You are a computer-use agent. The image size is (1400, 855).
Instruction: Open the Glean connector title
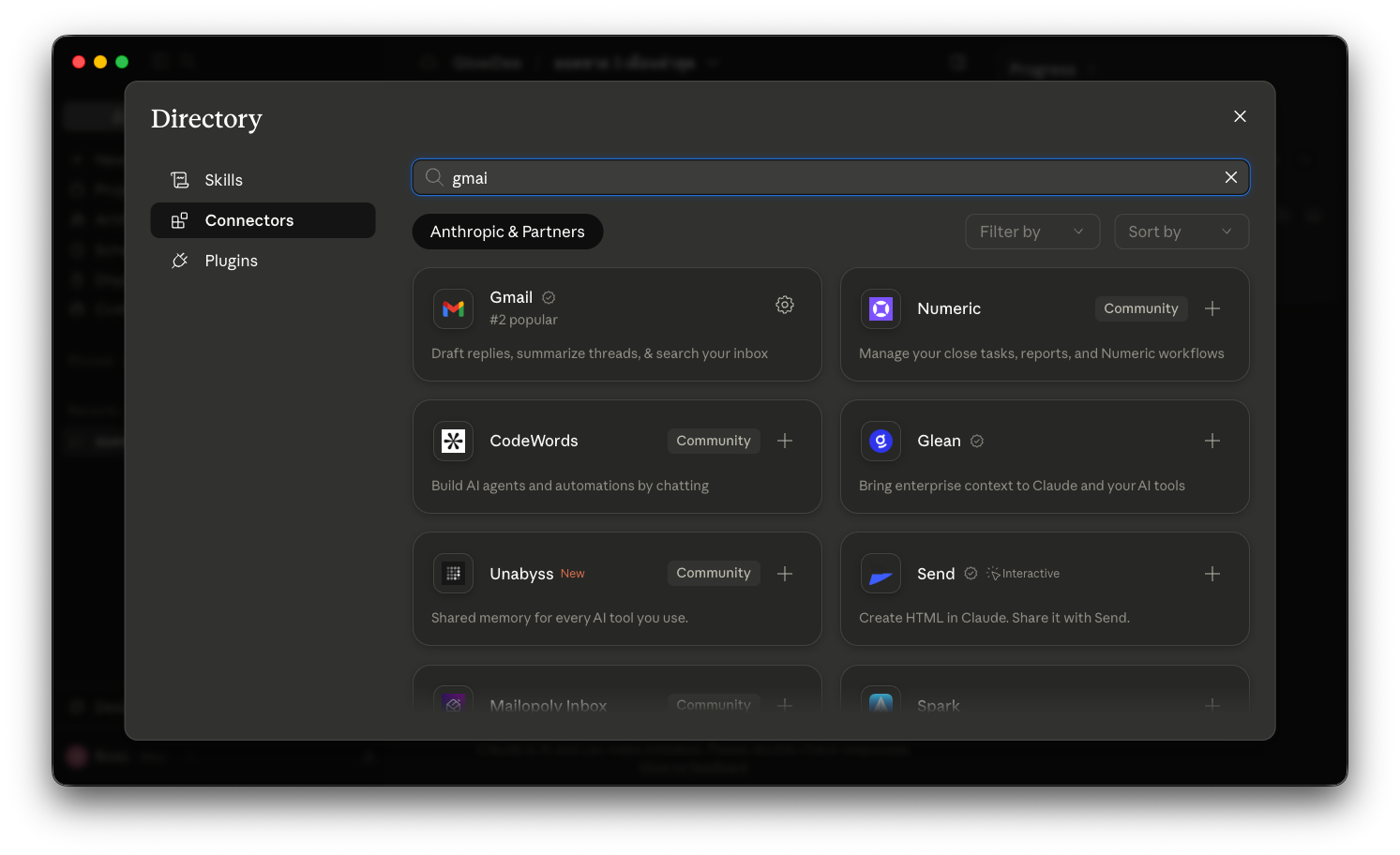pyautogui.click(x=939, y=441)
